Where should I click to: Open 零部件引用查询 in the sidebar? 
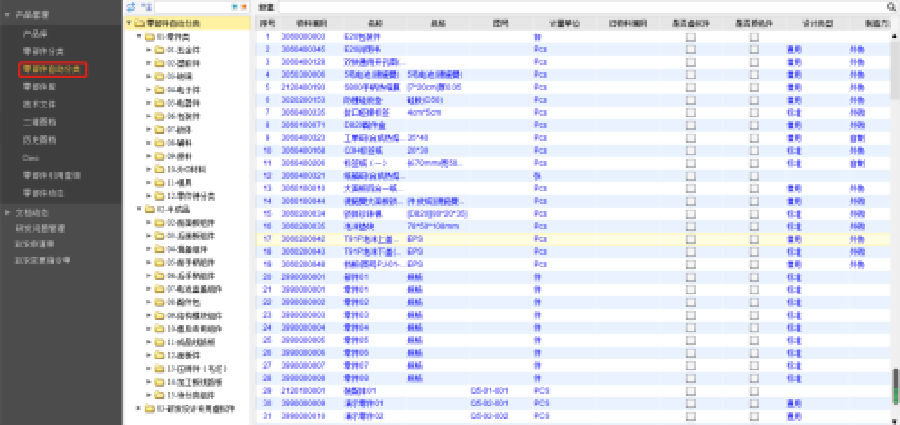pyautogui.click(x=51, y=175)
